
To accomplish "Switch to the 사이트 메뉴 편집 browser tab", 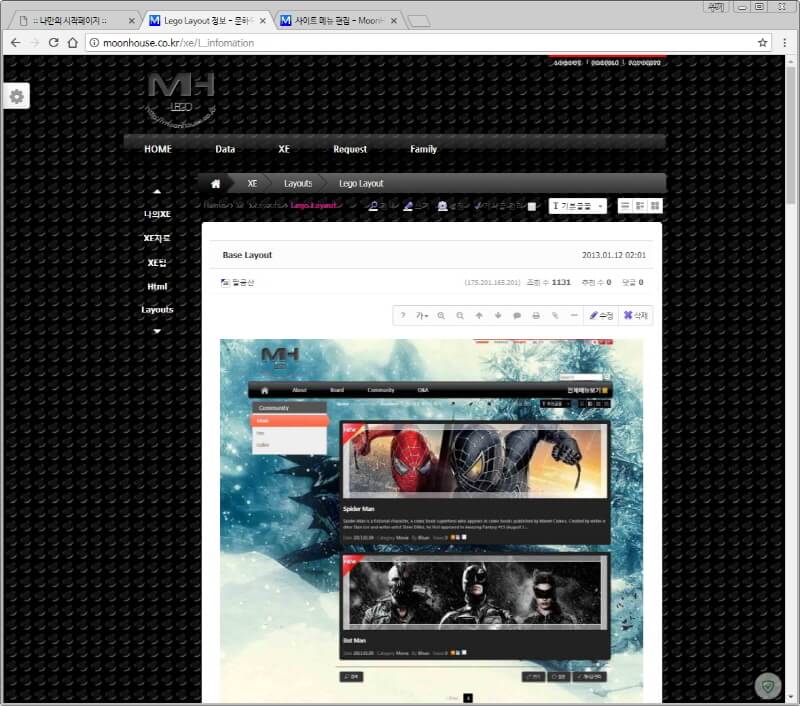I will [x=338, y=21].
